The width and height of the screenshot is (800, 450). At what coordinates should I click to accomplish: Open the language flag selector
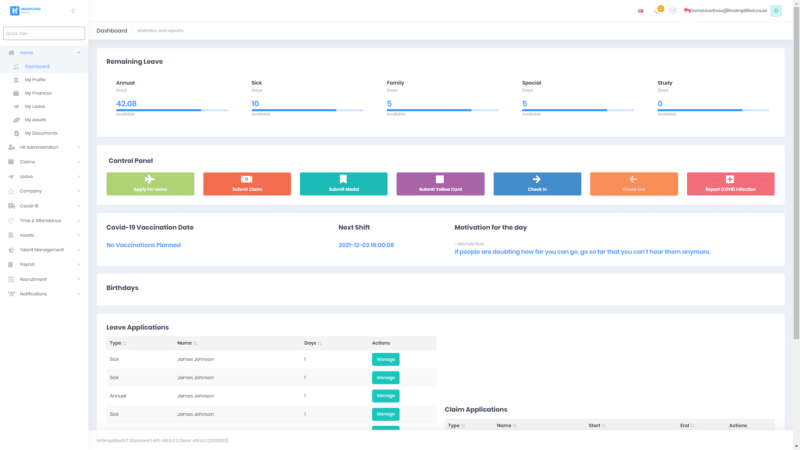point(640,11)
